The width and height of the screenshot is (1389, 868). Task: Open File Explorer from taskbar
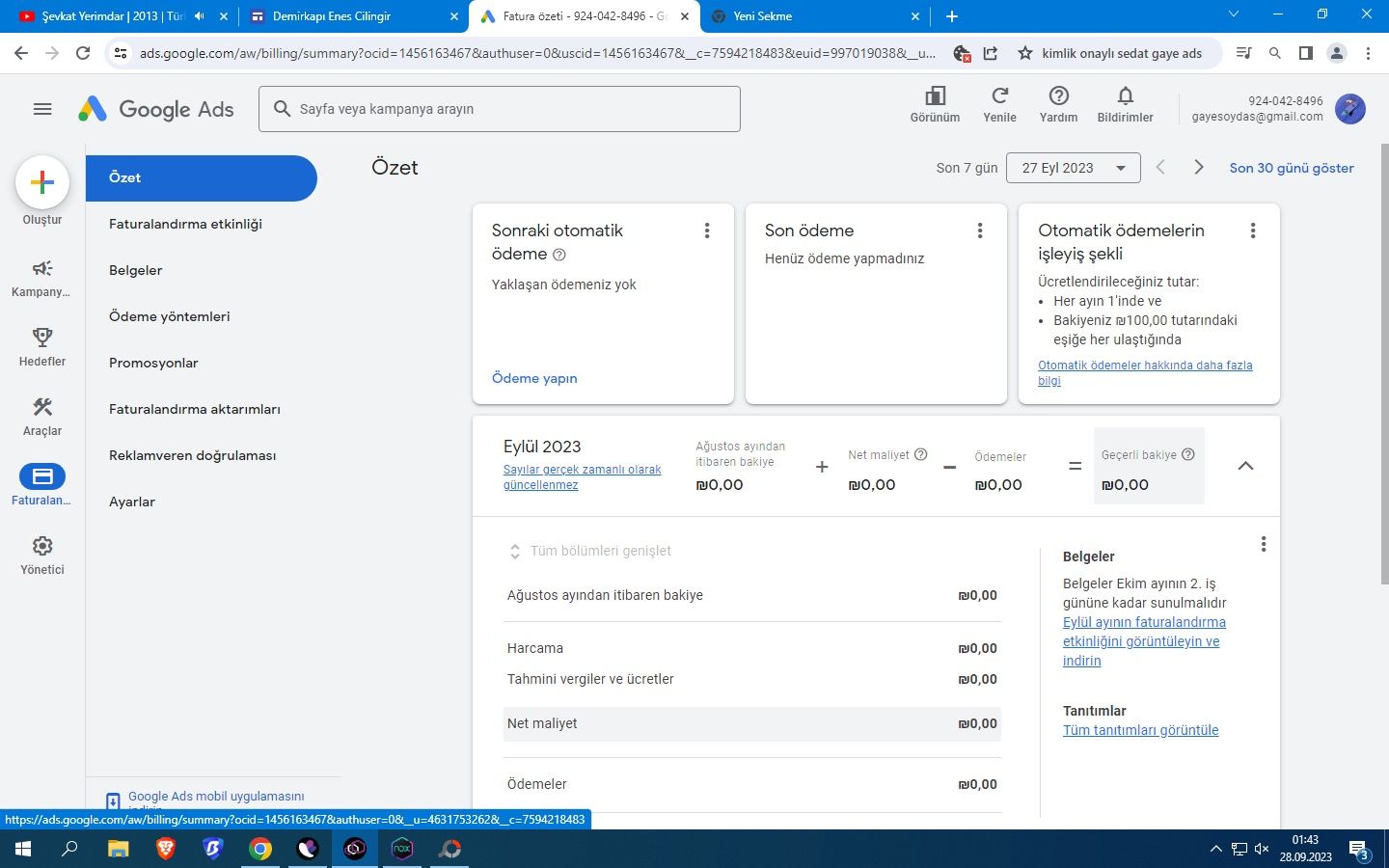pyautogui.click(x=118, y=849)
